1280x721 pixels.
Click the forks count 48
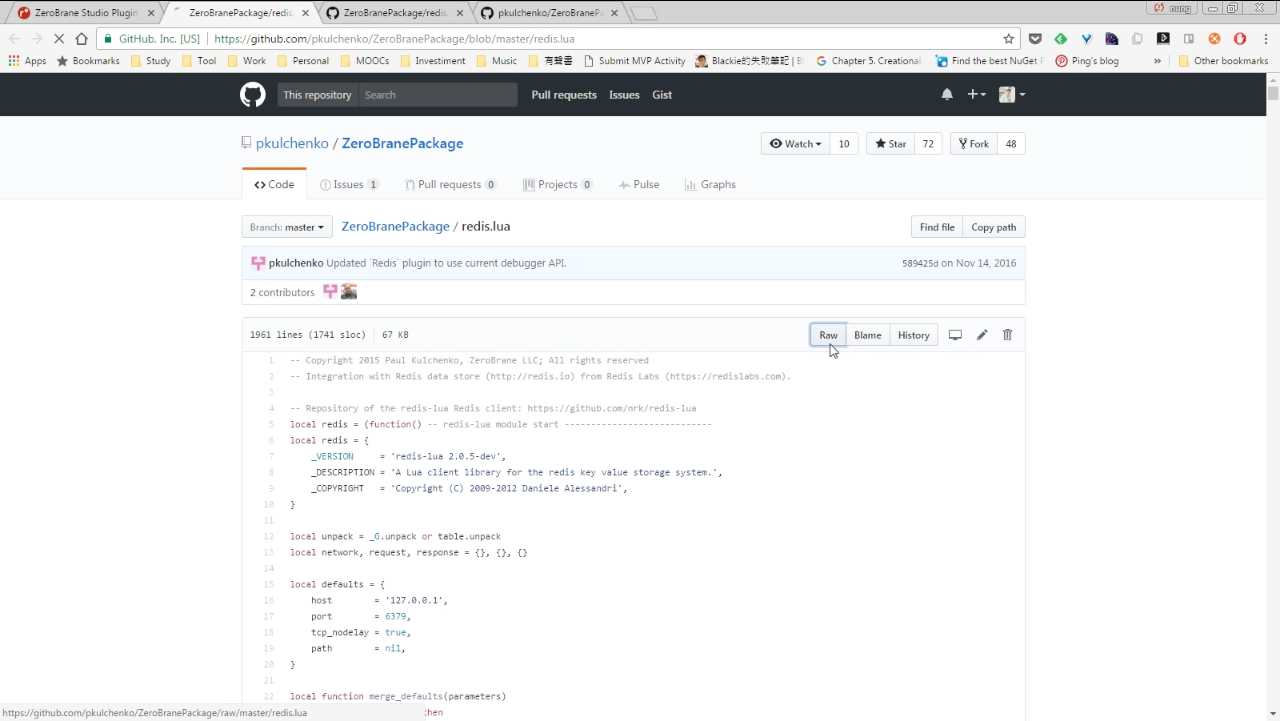1011,144
